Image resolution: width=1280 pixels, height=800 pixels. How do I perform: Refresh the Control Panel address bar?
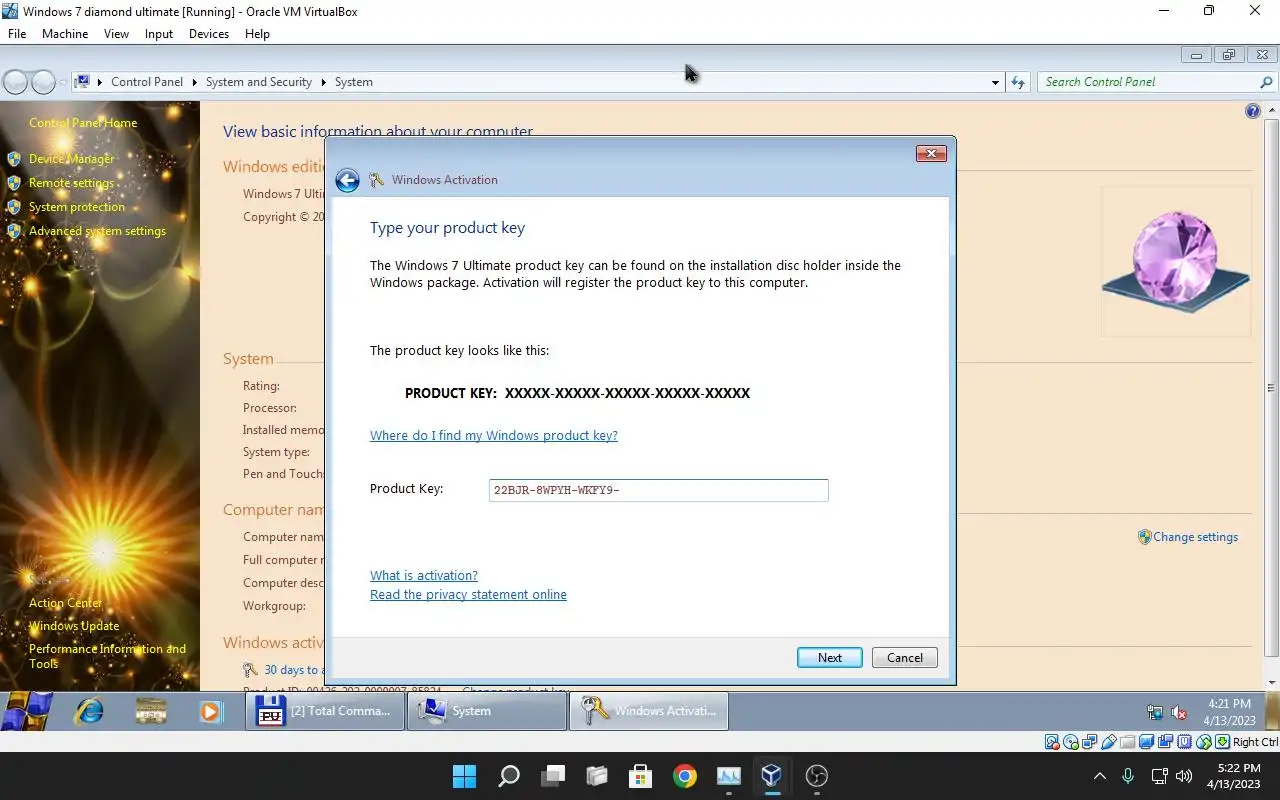(x=1018, y=82)
